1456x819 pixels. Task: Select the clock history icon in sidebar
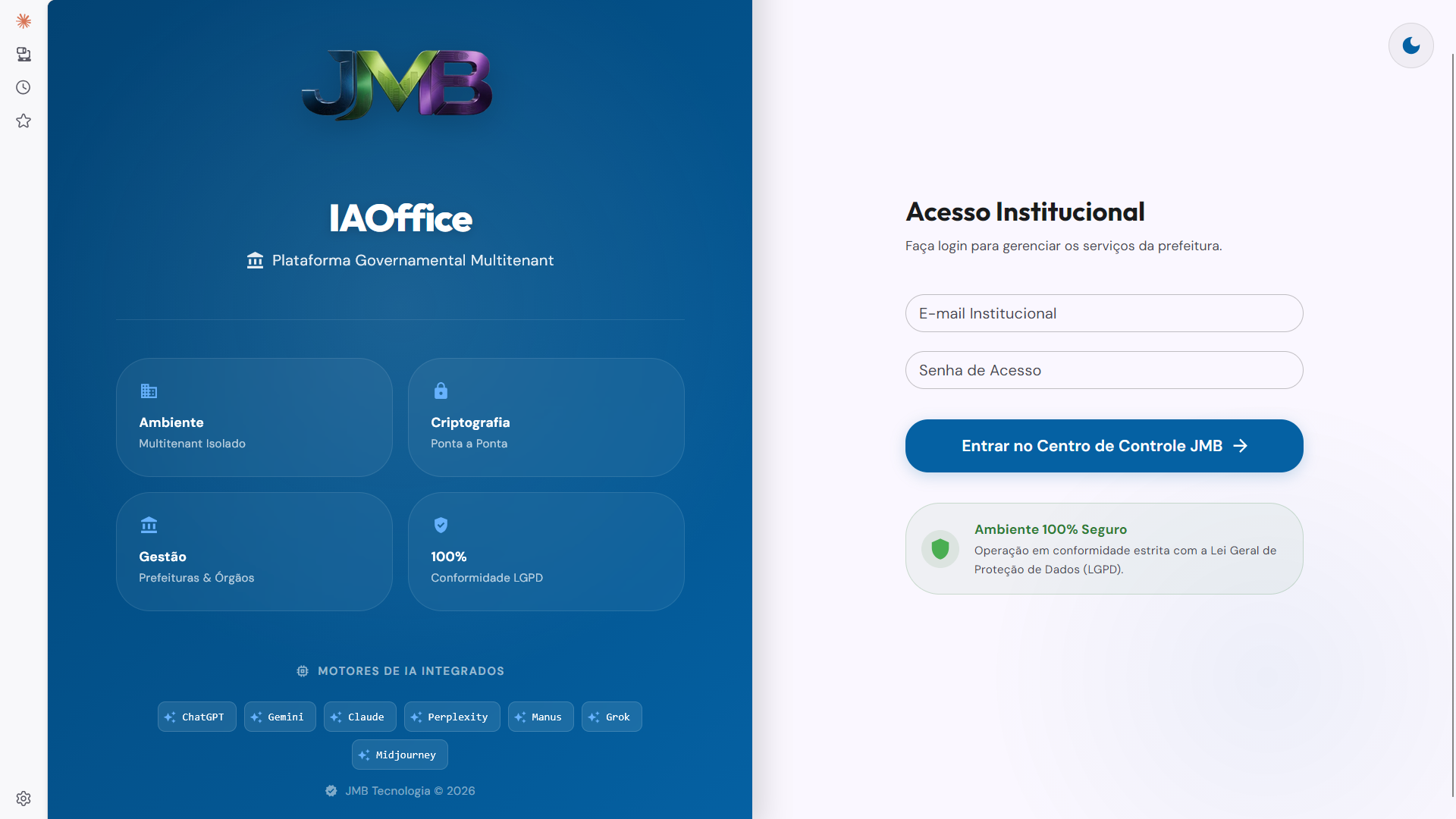pos(23,87)
